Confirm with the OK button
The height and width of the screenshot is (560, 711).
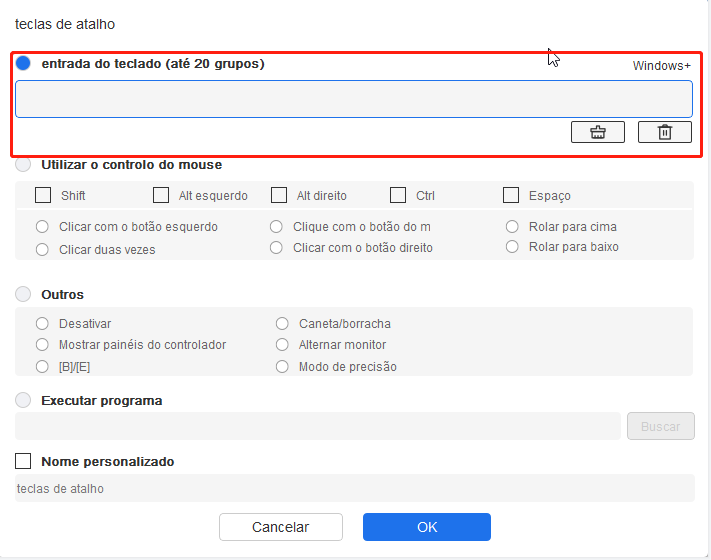click(x=427, y=527)
